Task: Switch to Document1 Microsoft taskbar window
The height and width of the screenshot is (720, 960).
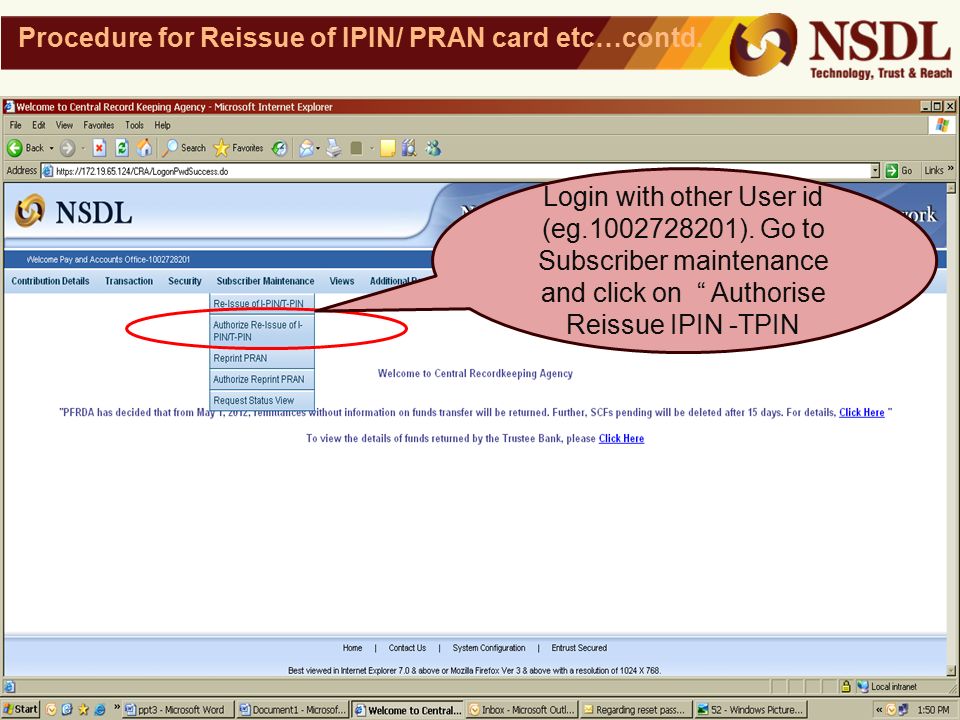Action: tap(293, 710)
